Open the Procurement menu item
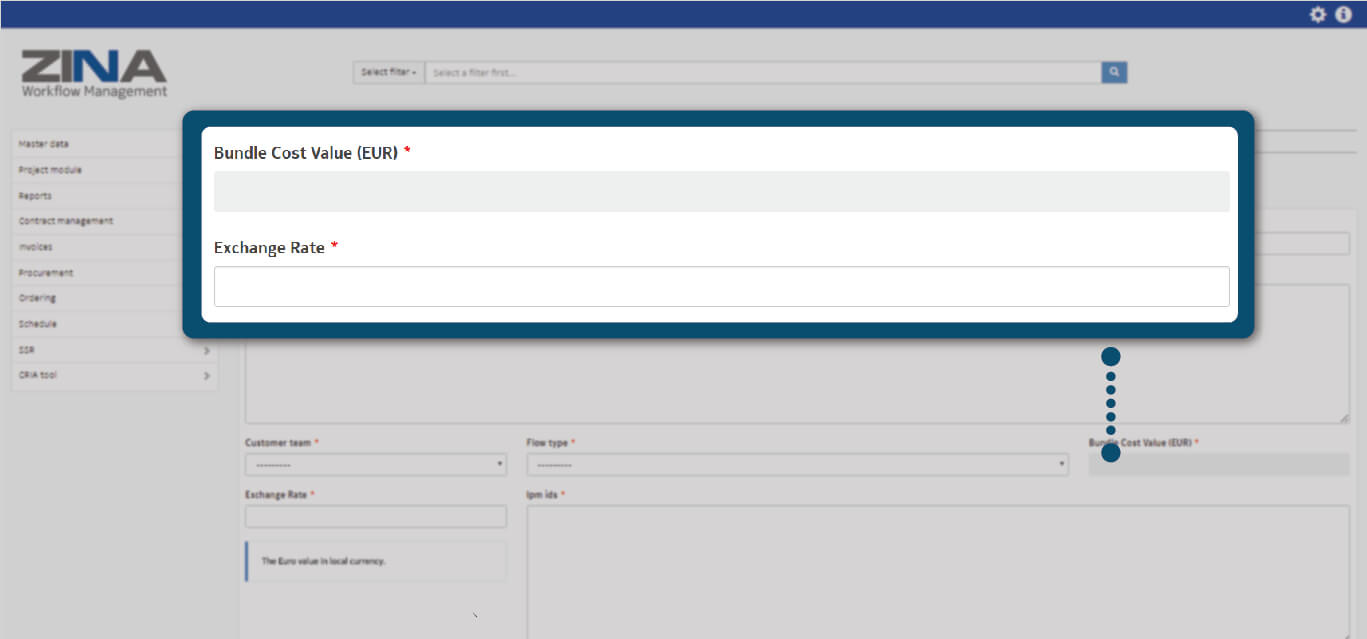This screenshot has width=1367, height=639. 46,273
